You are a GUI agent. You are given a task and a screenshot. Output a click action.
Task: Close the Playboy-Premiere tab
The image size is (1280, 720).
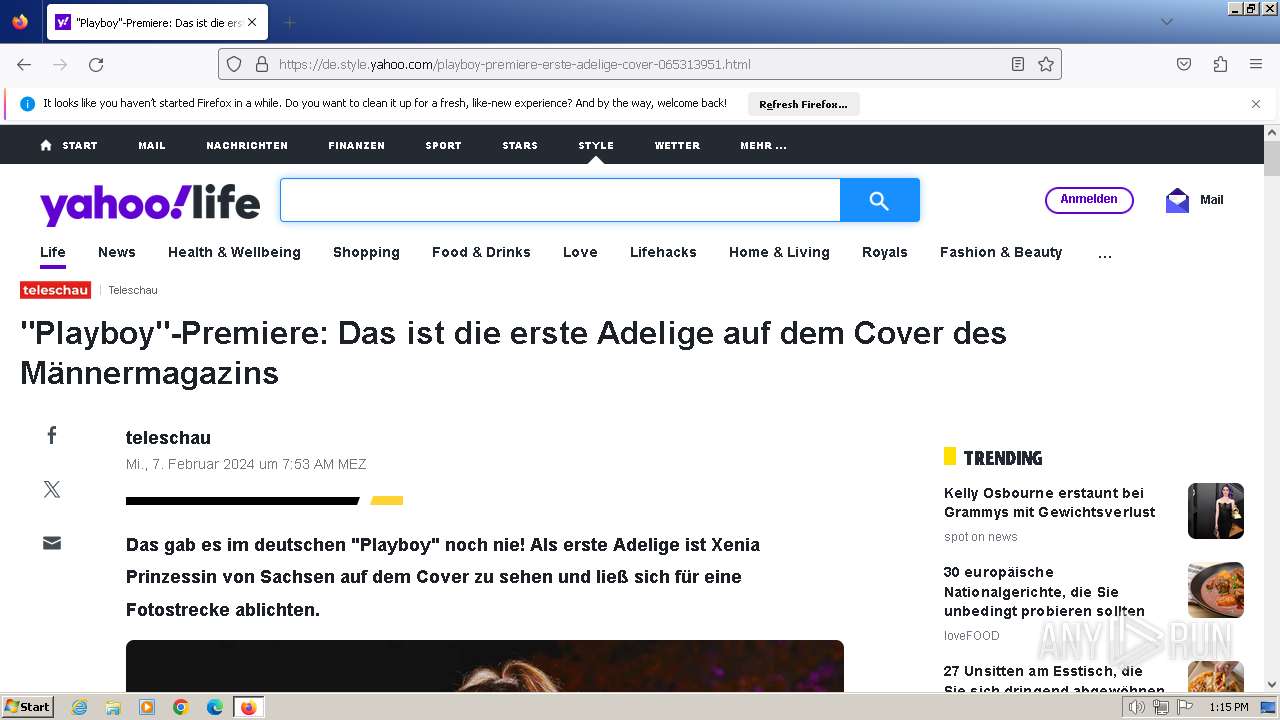point(251,22)
